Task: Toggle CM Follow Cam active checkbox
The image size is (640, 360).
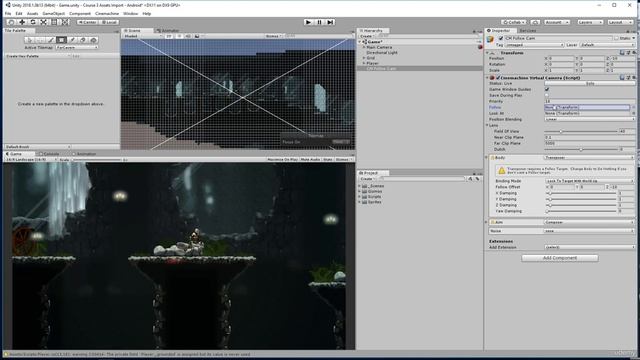Action: click(x=501, y=38)
